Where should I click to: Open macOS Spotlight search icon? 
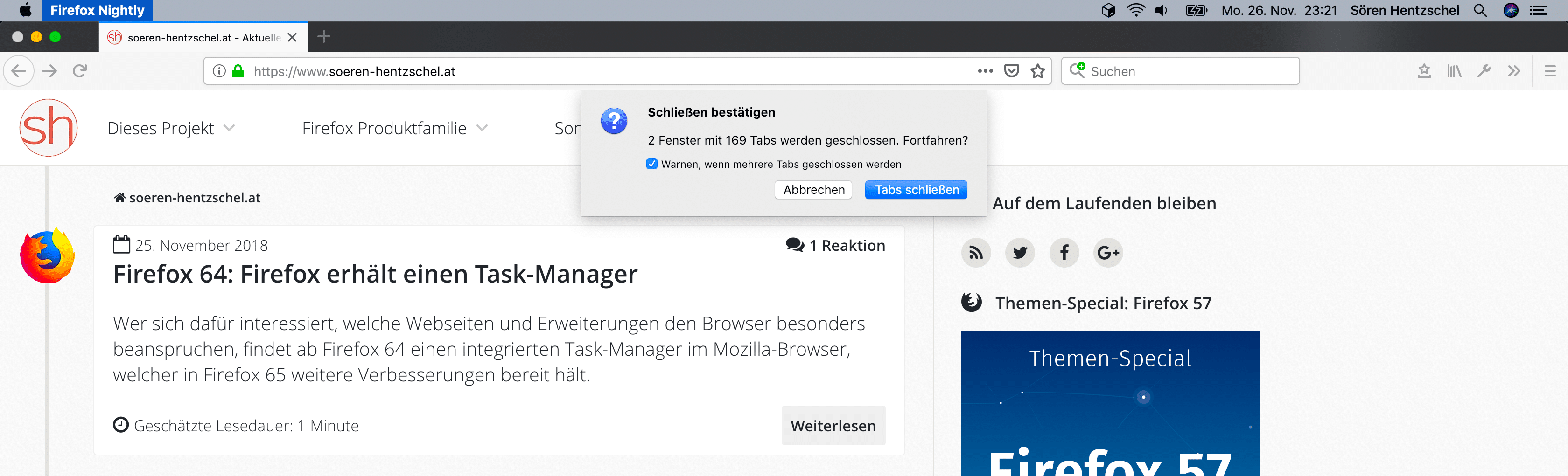tap(1480, 10)
